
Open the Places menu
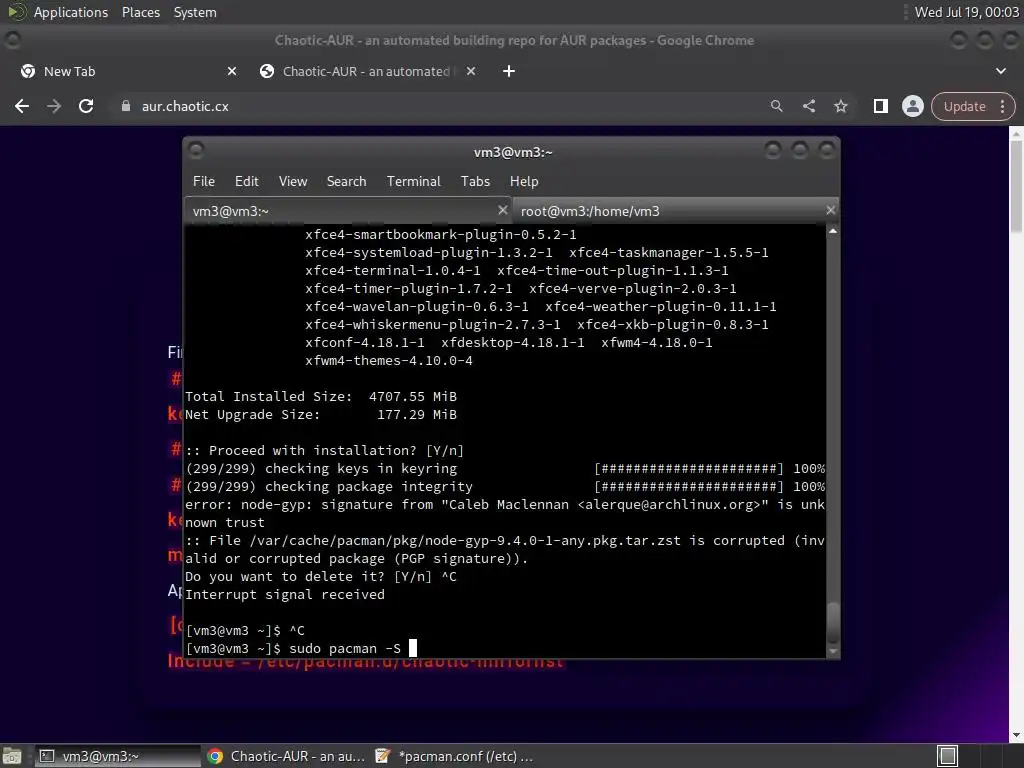click(140, 12)
